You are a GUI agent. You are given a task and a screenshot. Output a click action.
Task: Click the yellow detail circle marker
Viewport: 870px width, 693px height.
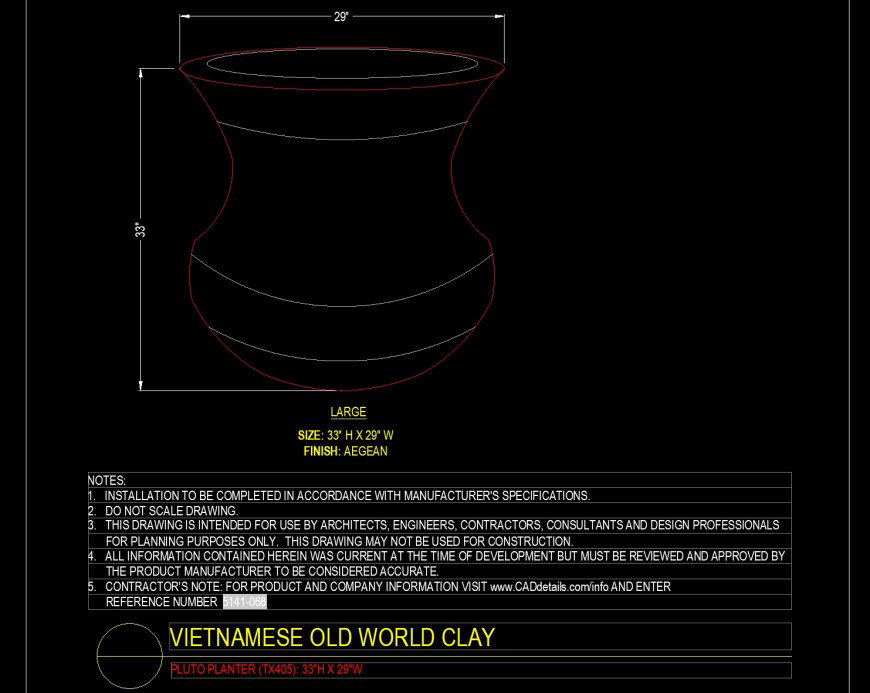tap(130, 656)
